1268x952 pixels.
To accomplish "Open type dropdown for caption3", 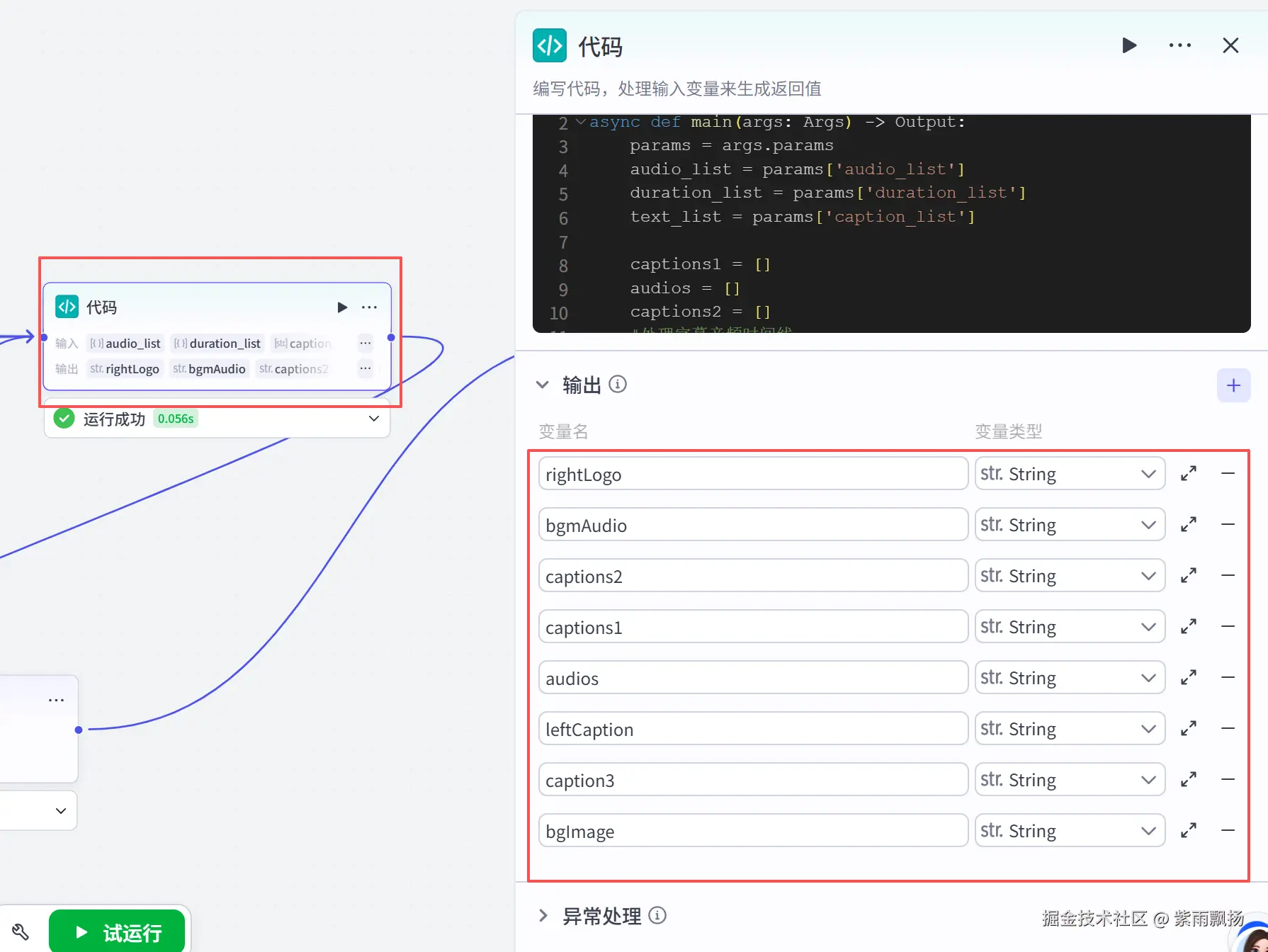I will pos(1070,780).
